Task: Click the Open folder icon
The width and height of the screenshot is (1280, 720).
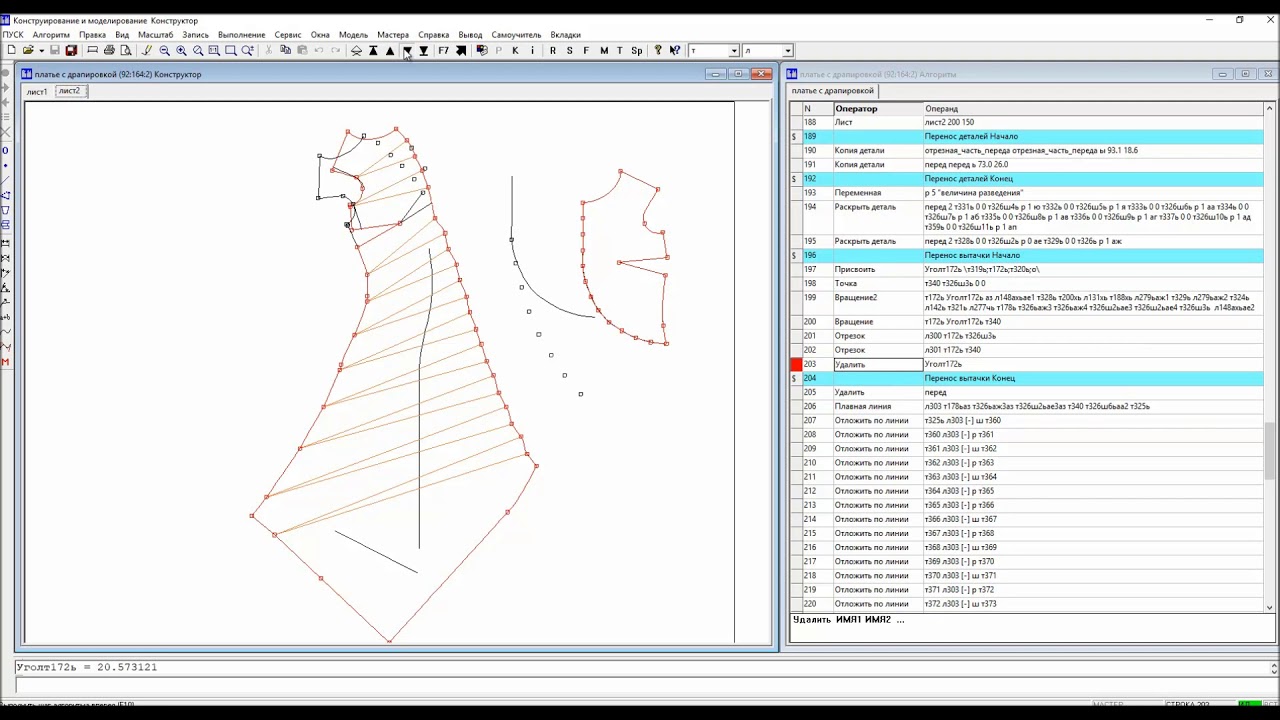Action: click(28, 50)
